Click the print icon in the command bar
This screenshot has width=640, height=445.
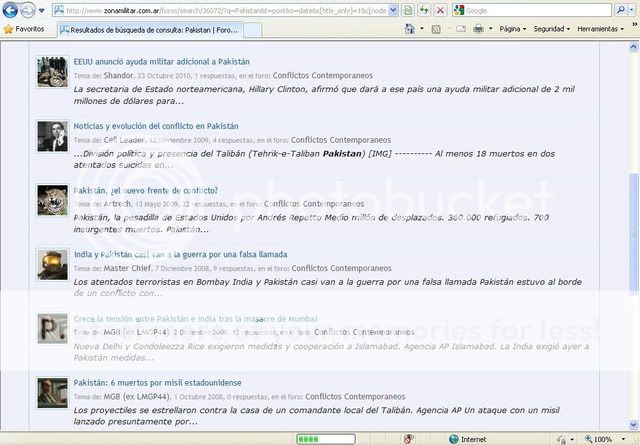(481, 29)
